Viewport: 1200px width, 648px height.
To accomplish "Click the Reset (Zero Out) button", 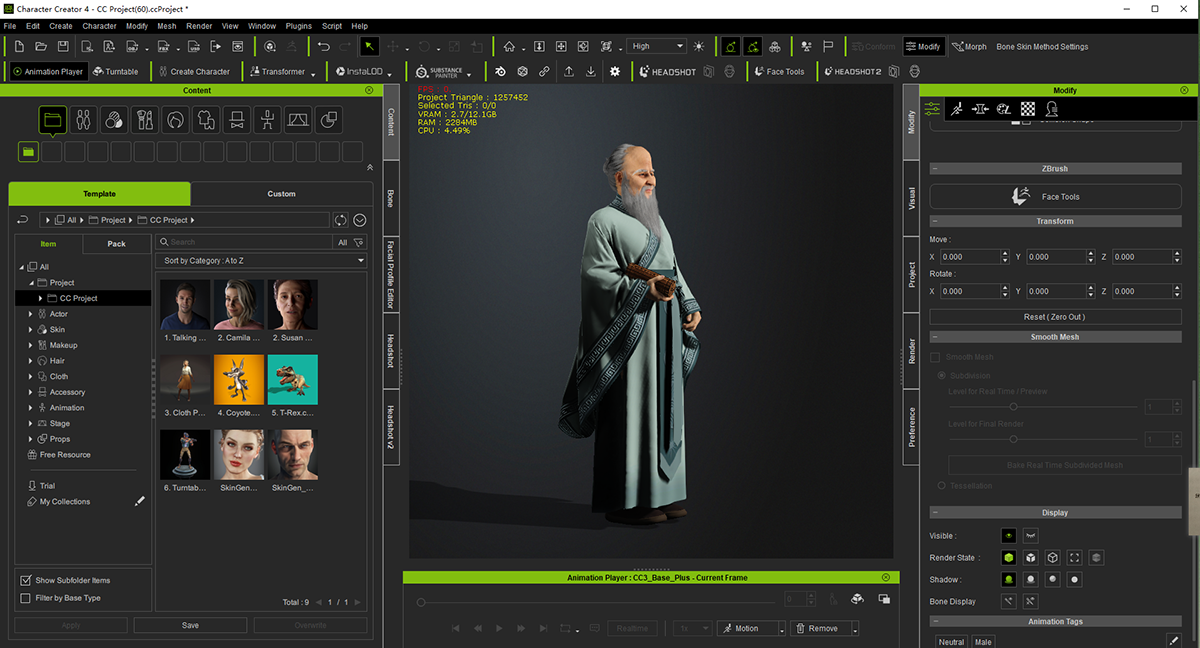I will 1054,317.
